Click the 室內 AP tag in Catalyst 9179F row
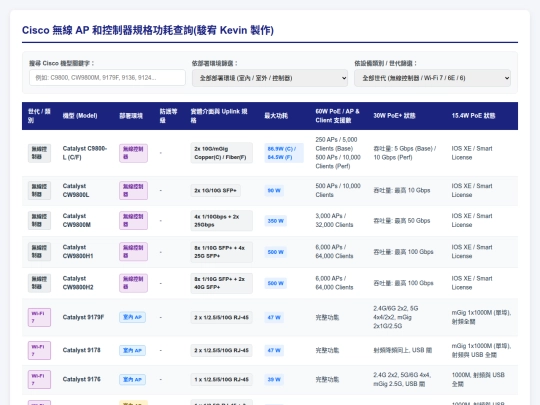 point(132,317)
